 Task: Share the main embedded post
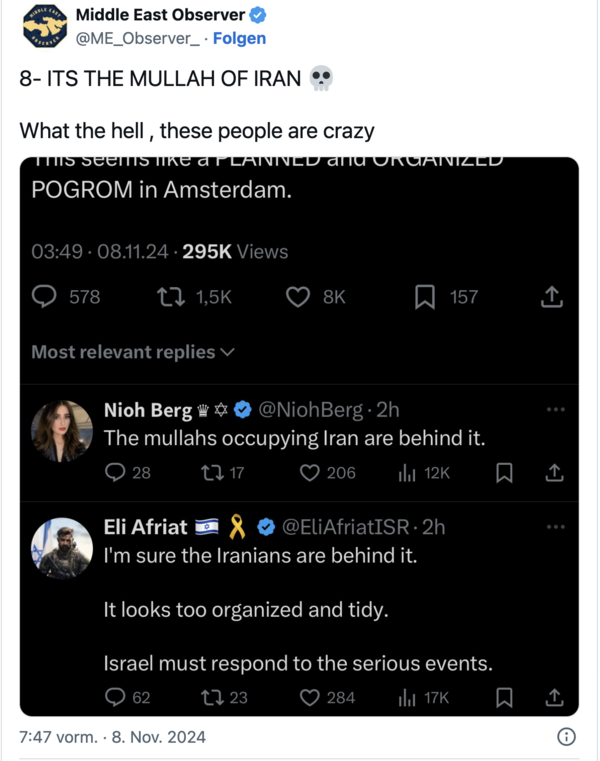(552, 297)
